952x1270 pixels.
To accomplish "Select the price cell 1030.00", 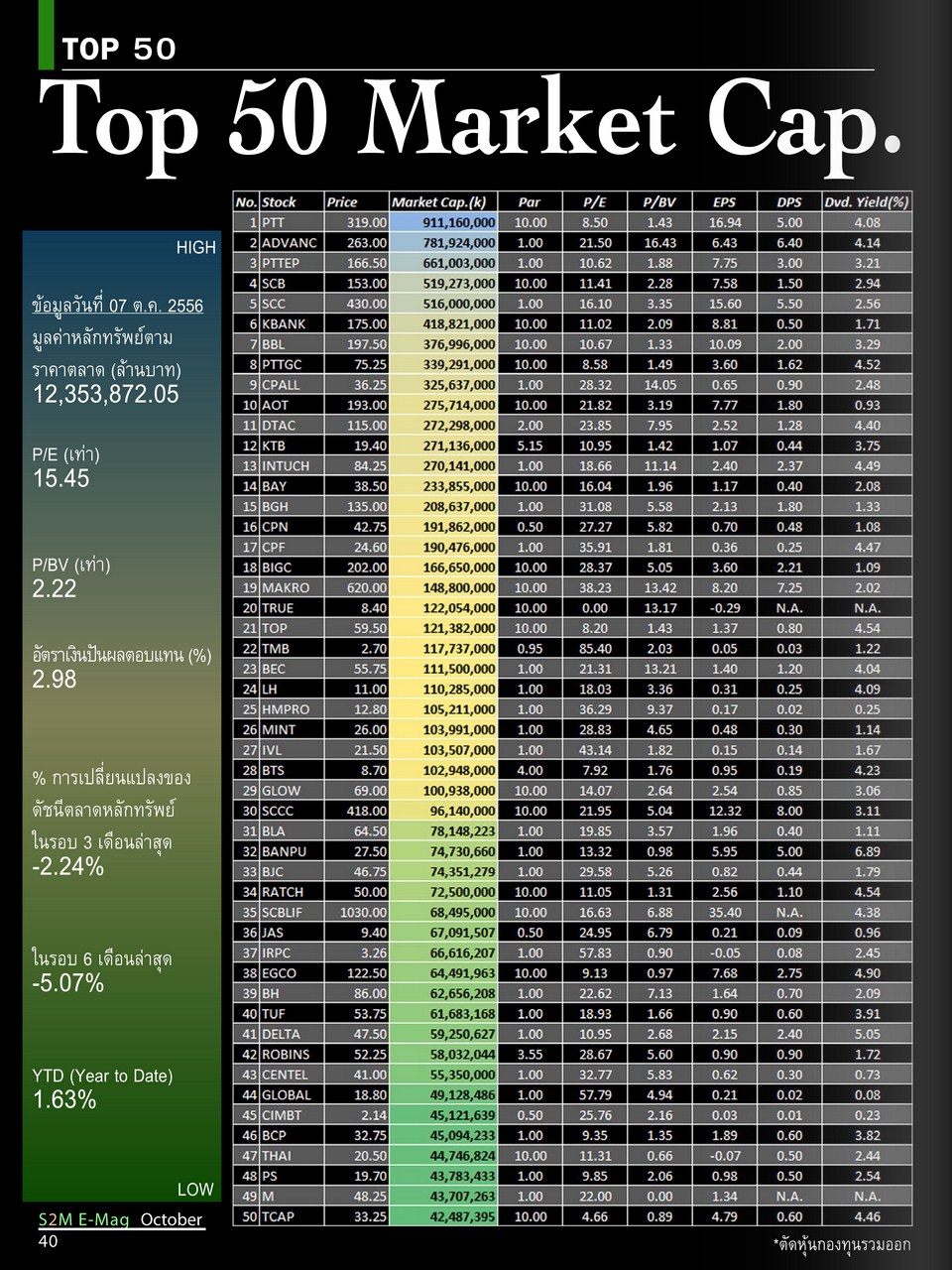I will tap(357, 912).
